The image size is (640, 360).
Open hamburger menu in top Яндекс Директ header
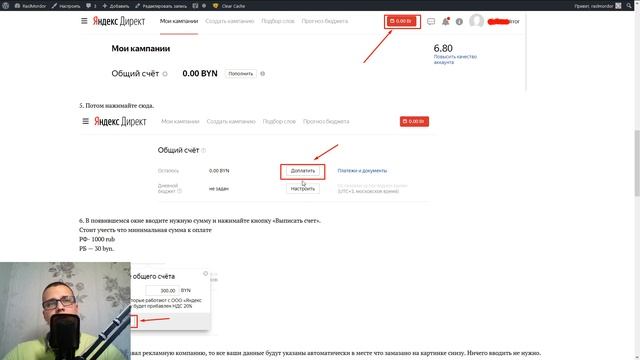(84, 21)
